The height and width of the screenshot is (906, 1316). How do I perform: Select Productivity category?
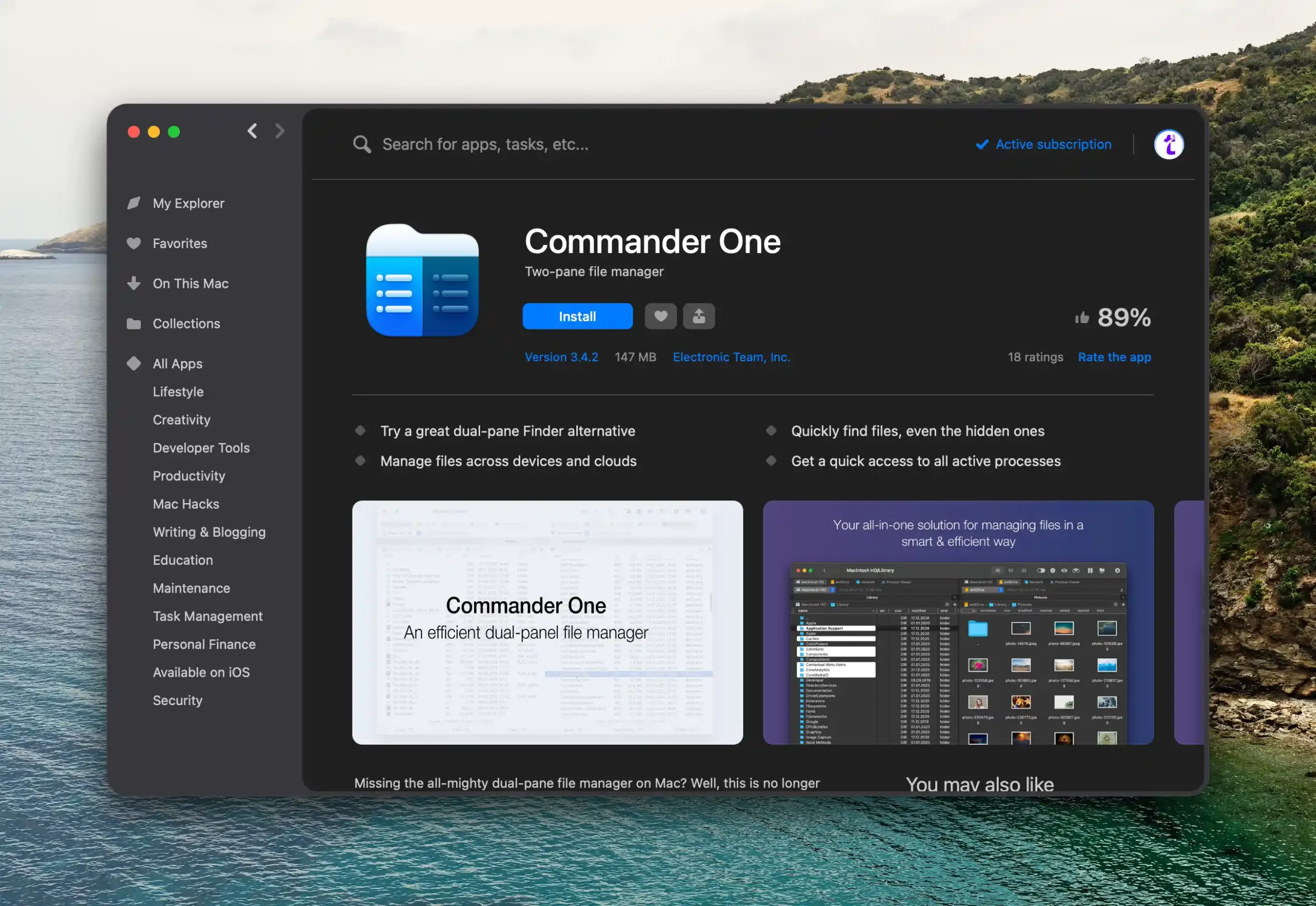pyautogui.click(x=189, y=476)
